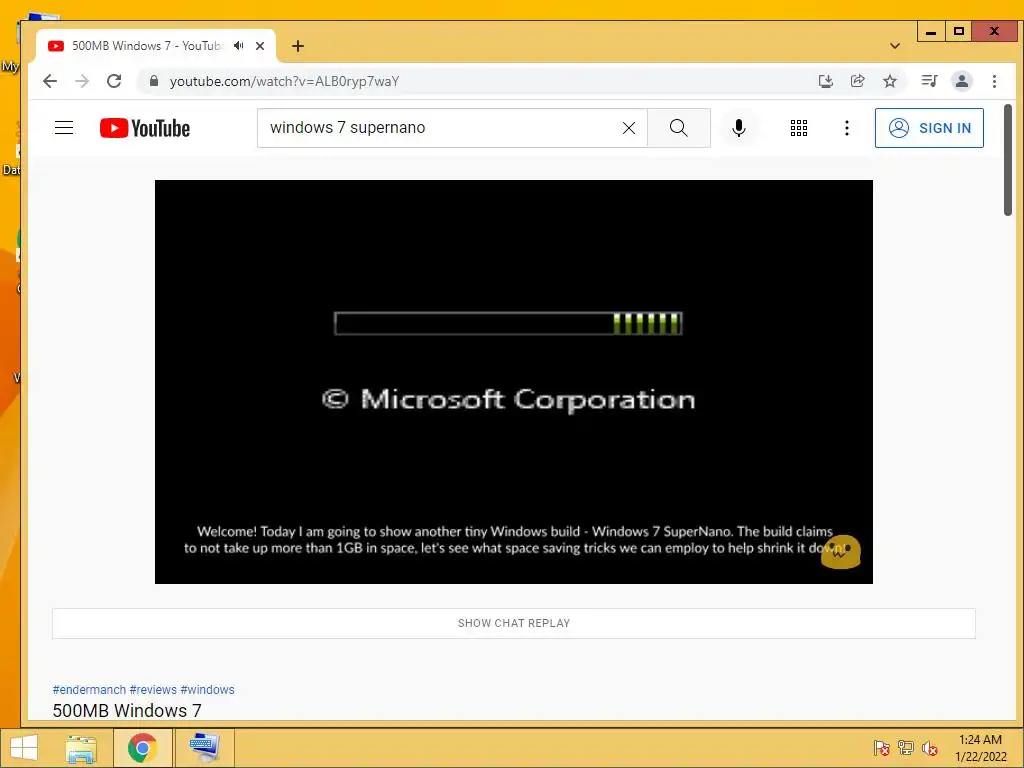Image resolution: width=1024 pixels, height=768 pixels.
Task: View site information via the lock icon
Action: [x=153, y=81]
